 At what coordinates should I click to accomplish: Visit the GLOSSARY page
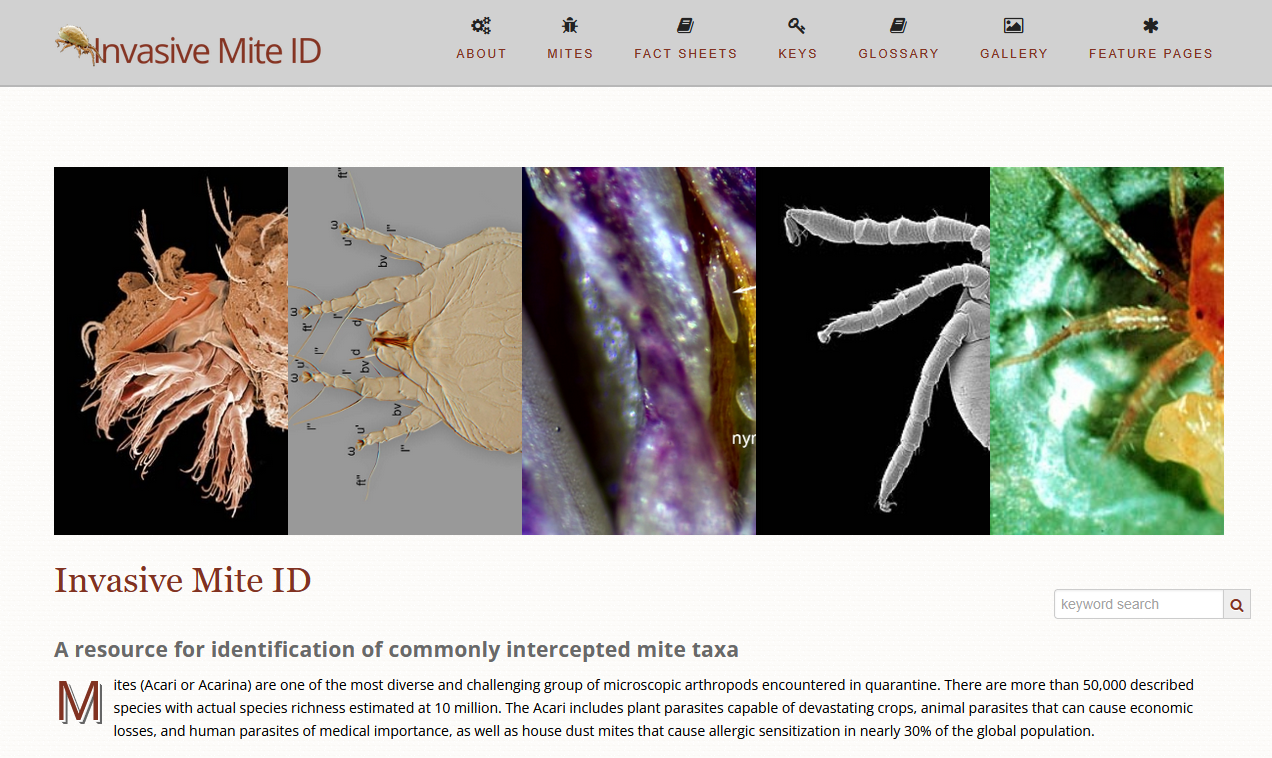[898, 54]
